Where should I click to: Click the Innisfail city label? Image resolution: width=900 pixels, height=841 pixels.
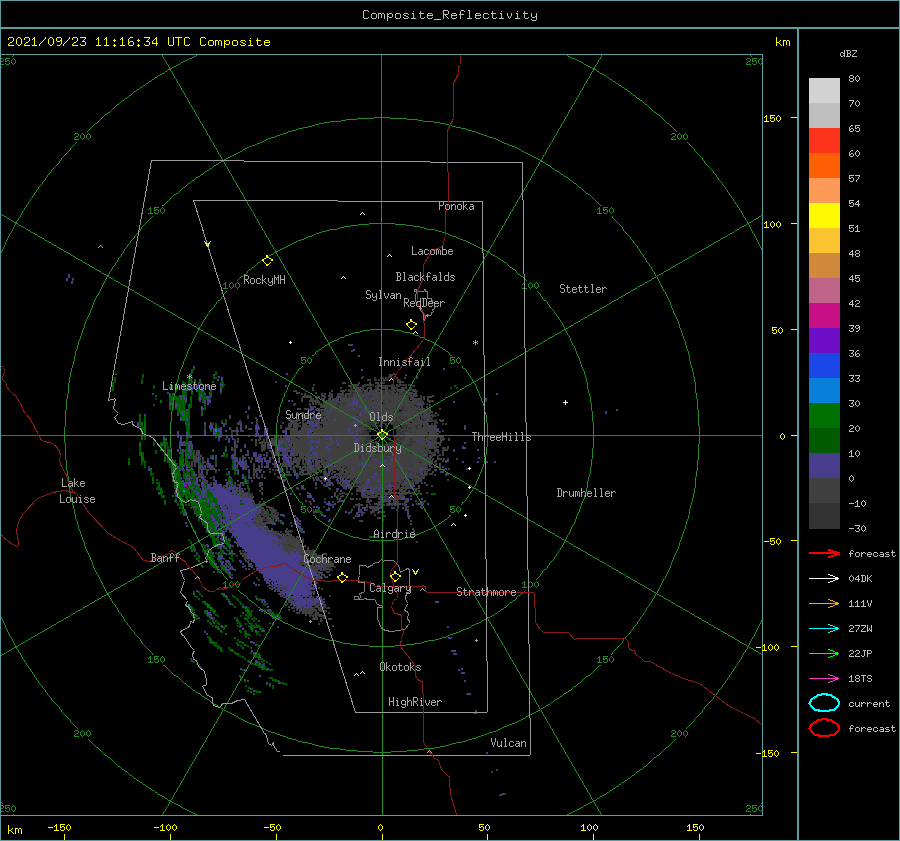[404, 362]
